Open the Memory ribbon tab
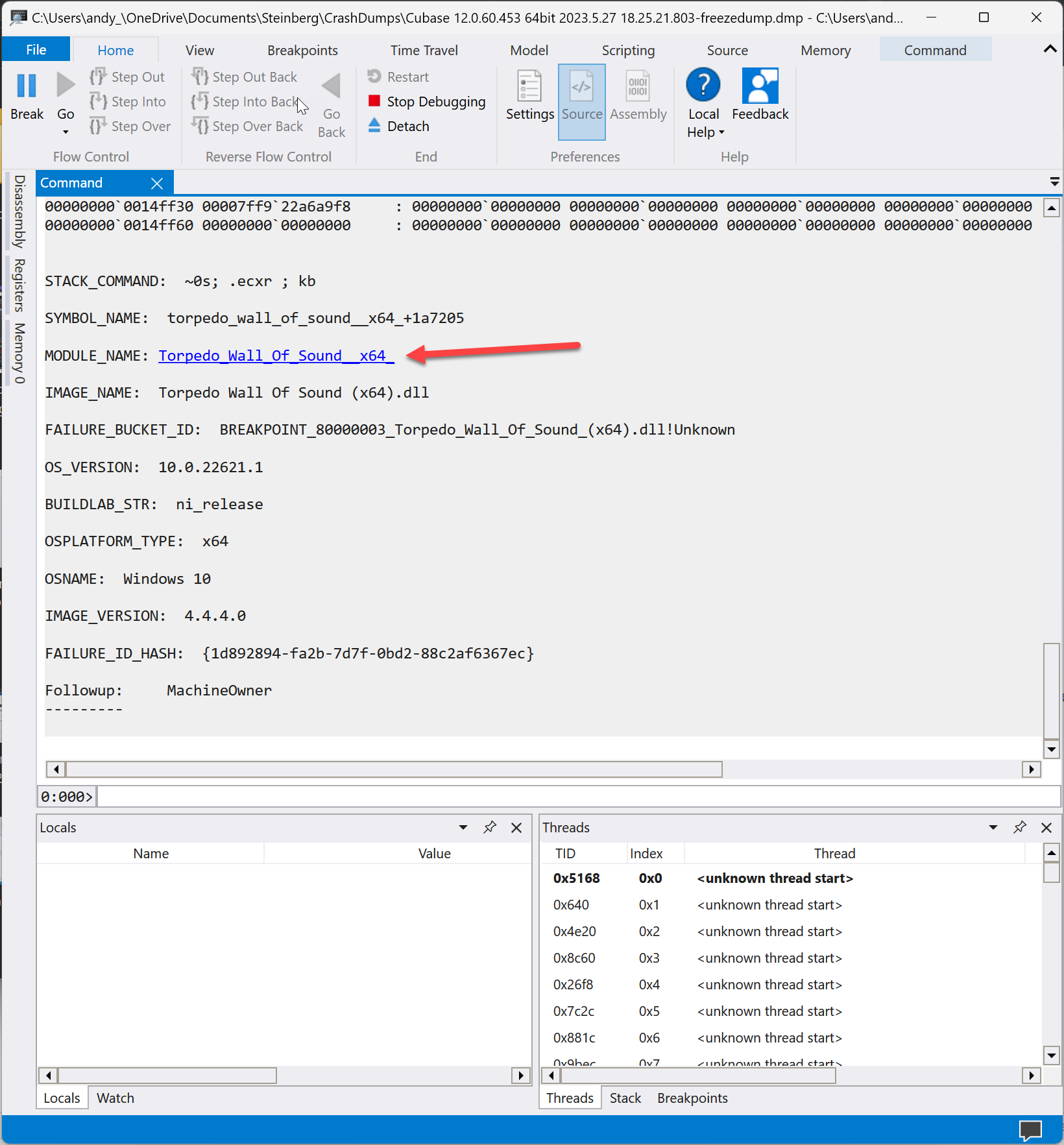The width and height of the screenshot is (1064, 1145). tap(825, 50)
